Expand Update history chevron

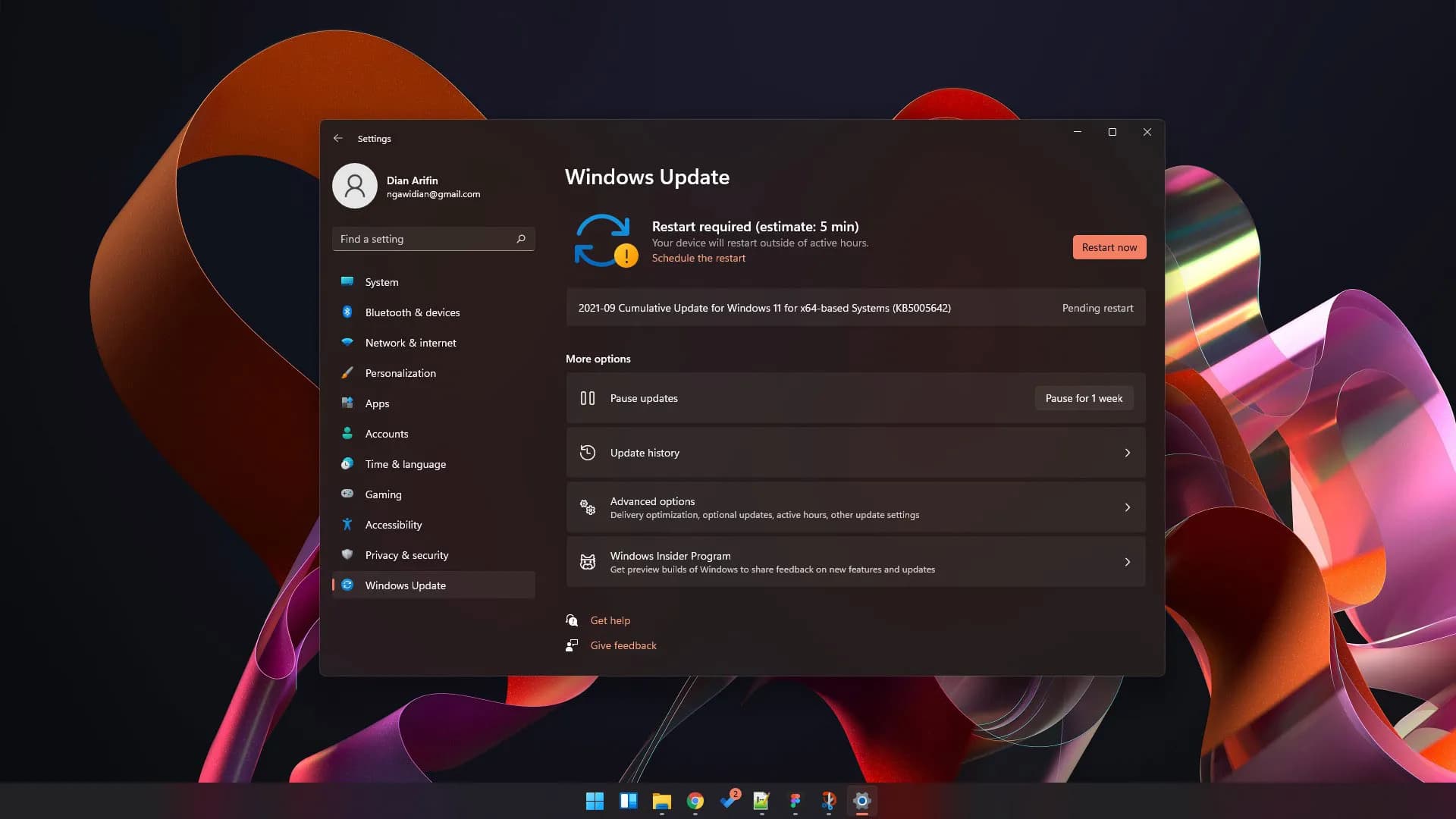[1128, 453]
